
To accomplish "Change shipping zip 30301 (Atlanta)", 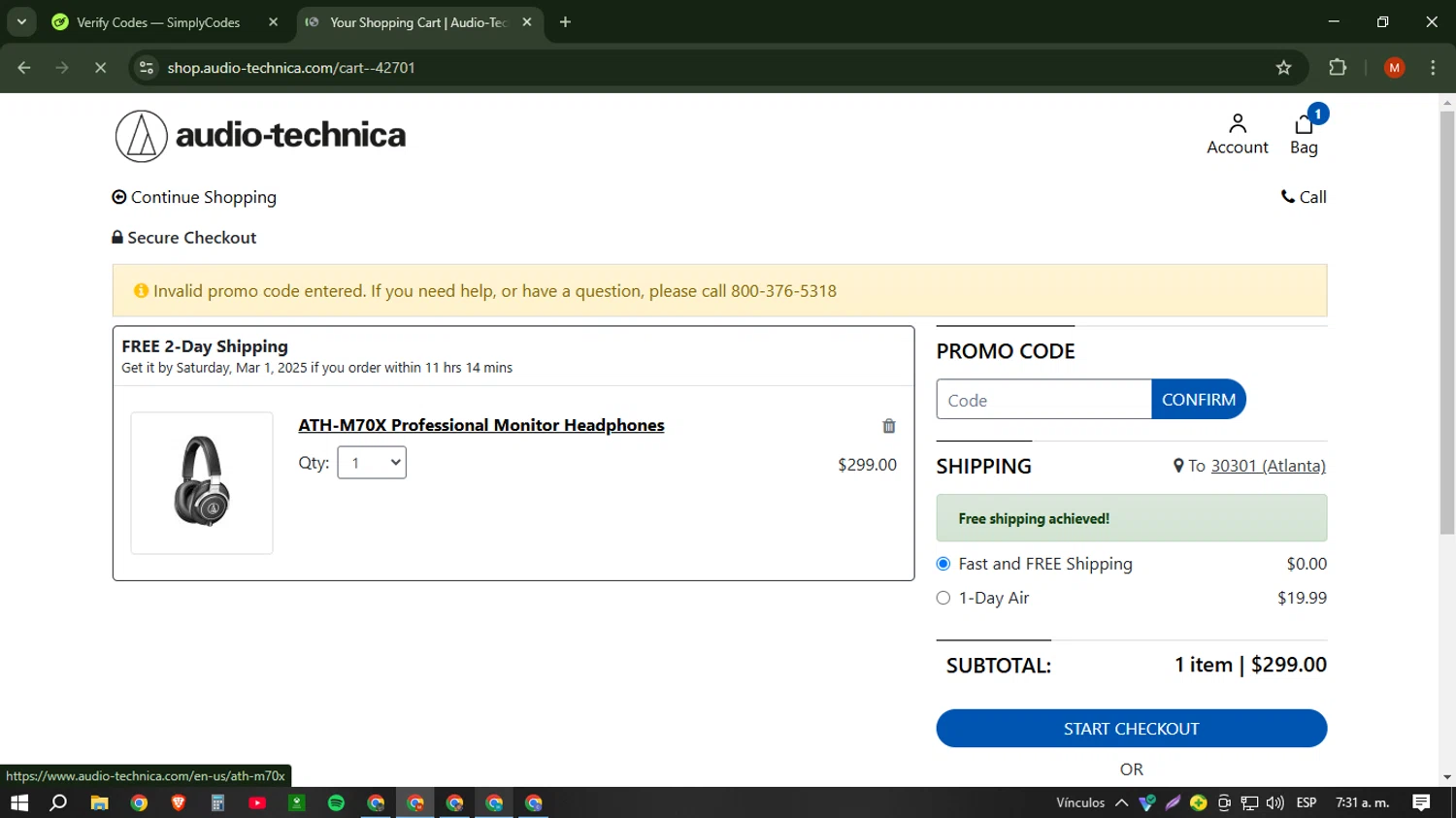I will [x=1268, y=466].
